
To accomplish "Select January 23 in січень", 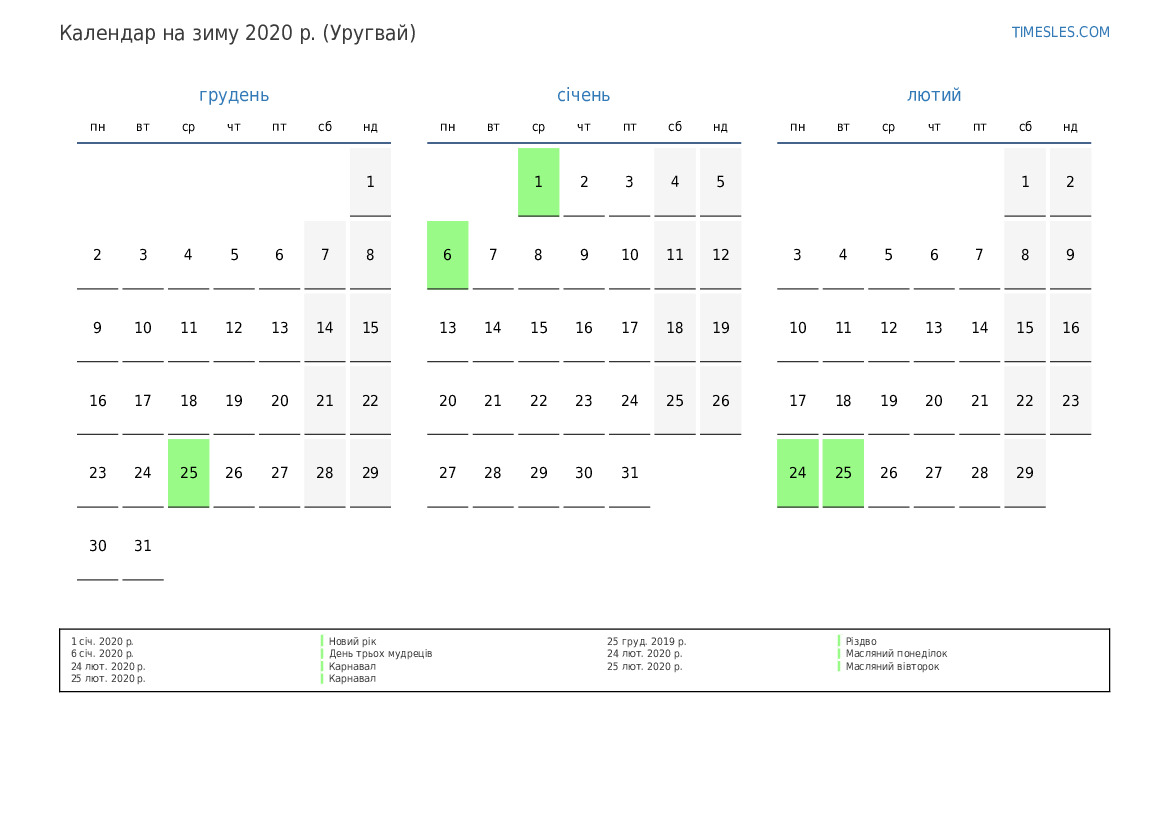I will 584,400.
